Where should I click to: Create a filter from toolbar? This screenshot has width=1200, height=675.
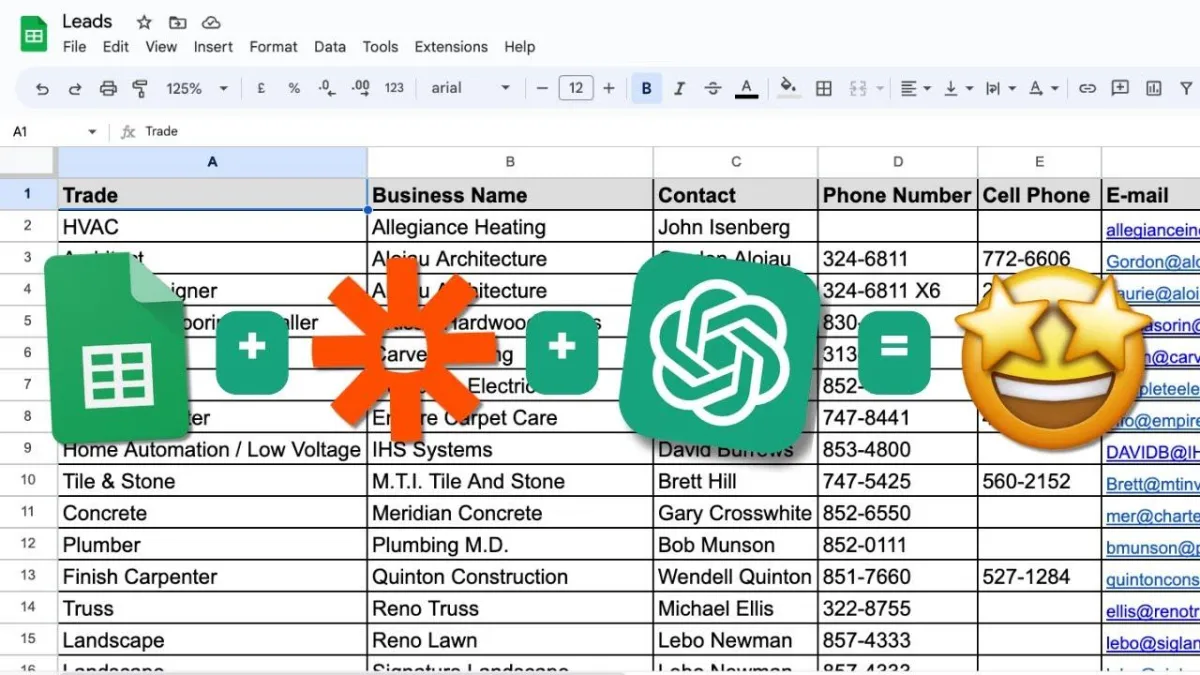tap(1186, 88)
